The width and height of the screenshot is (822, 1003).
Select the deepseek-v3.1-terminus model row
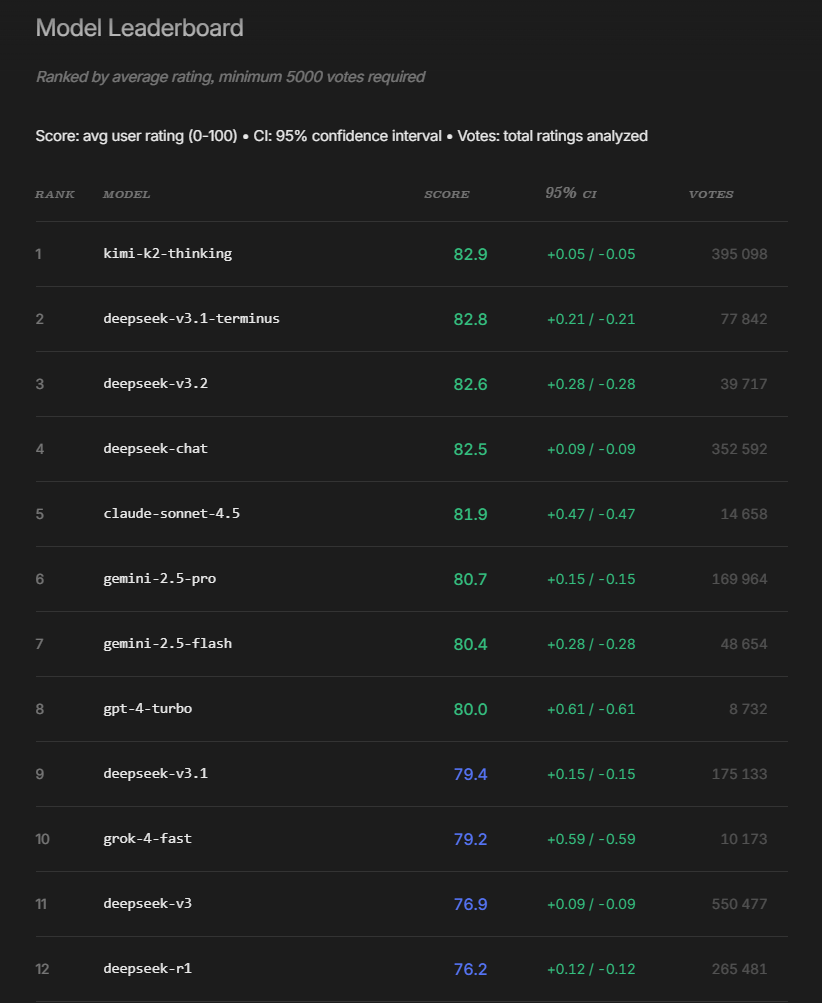191,319
